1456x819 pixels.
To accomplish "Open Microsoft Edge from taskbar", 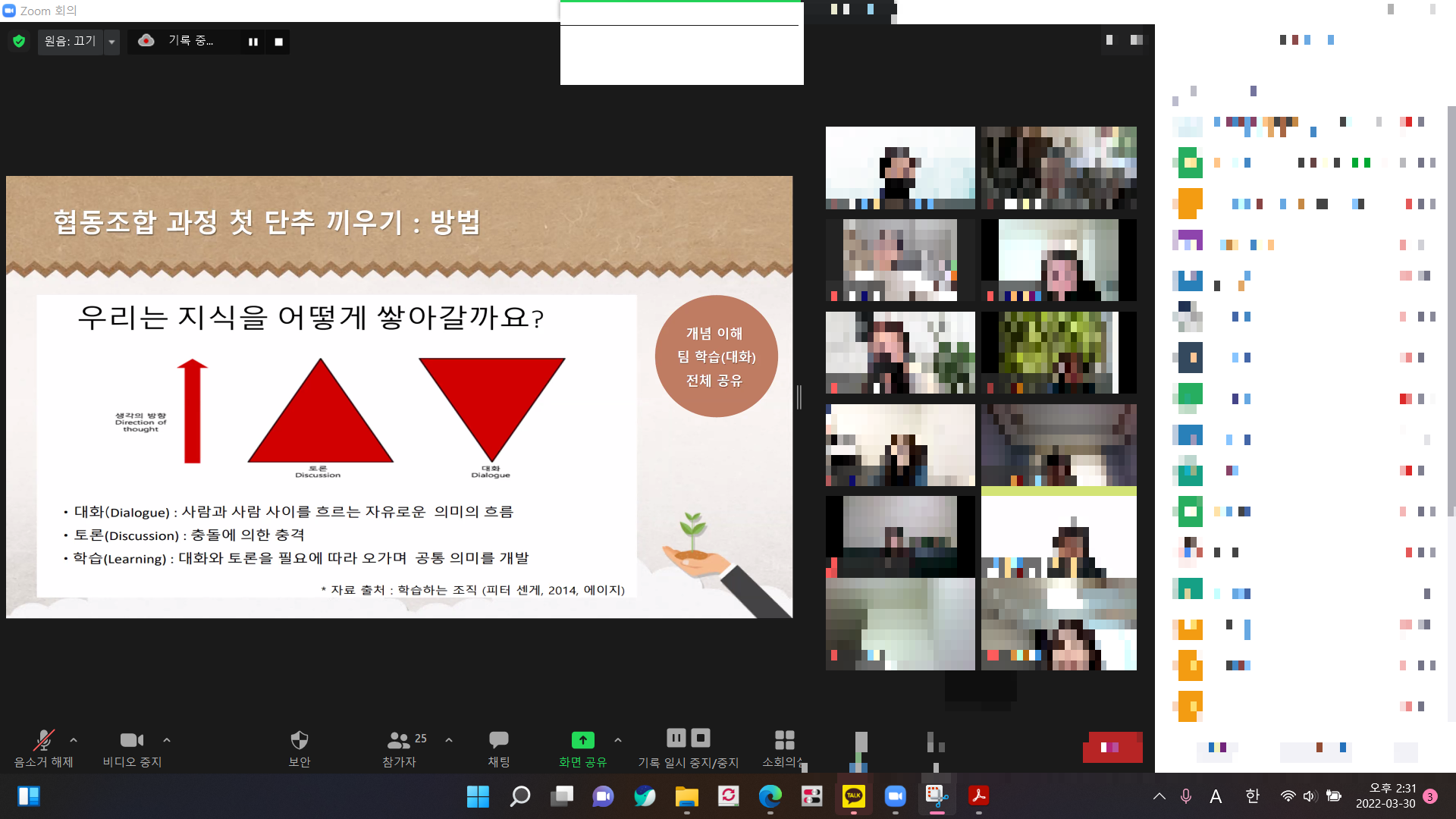I will [770, 796].
